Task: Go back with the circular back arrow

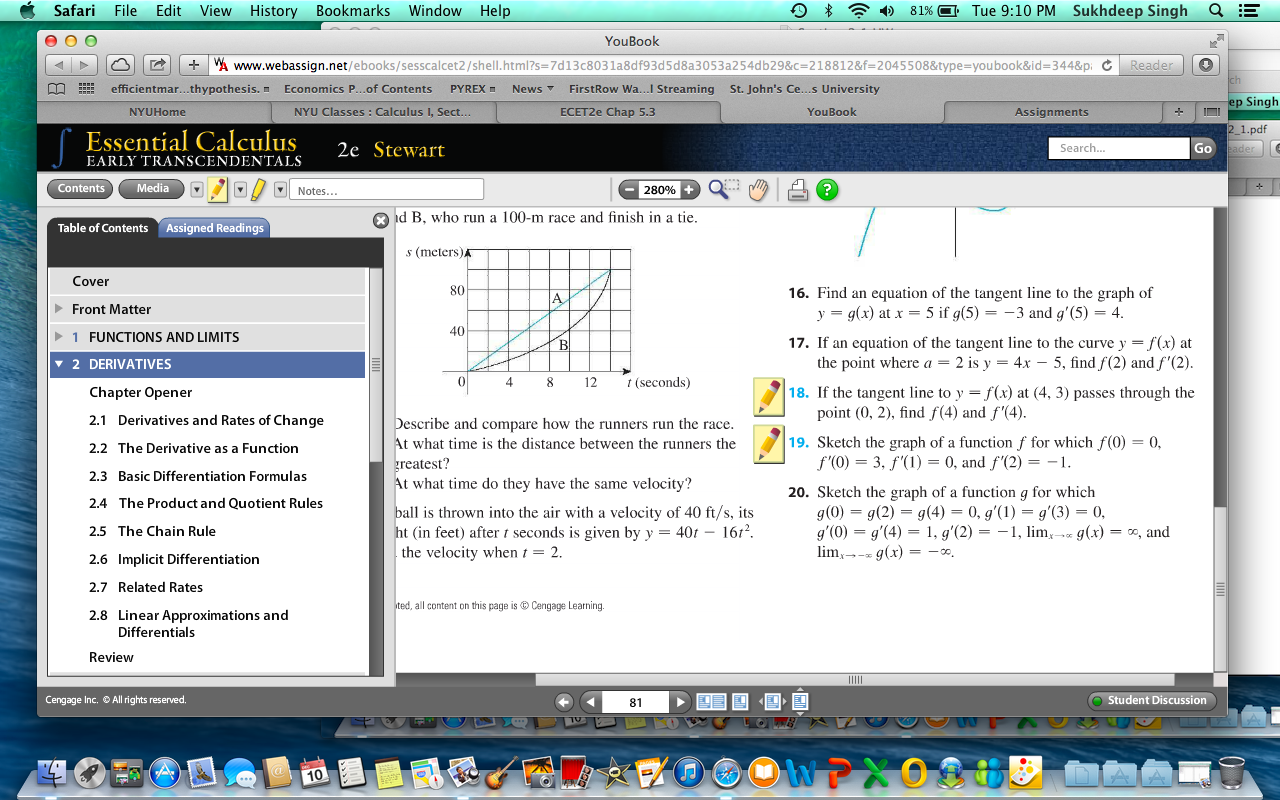Action: point(564,702)
